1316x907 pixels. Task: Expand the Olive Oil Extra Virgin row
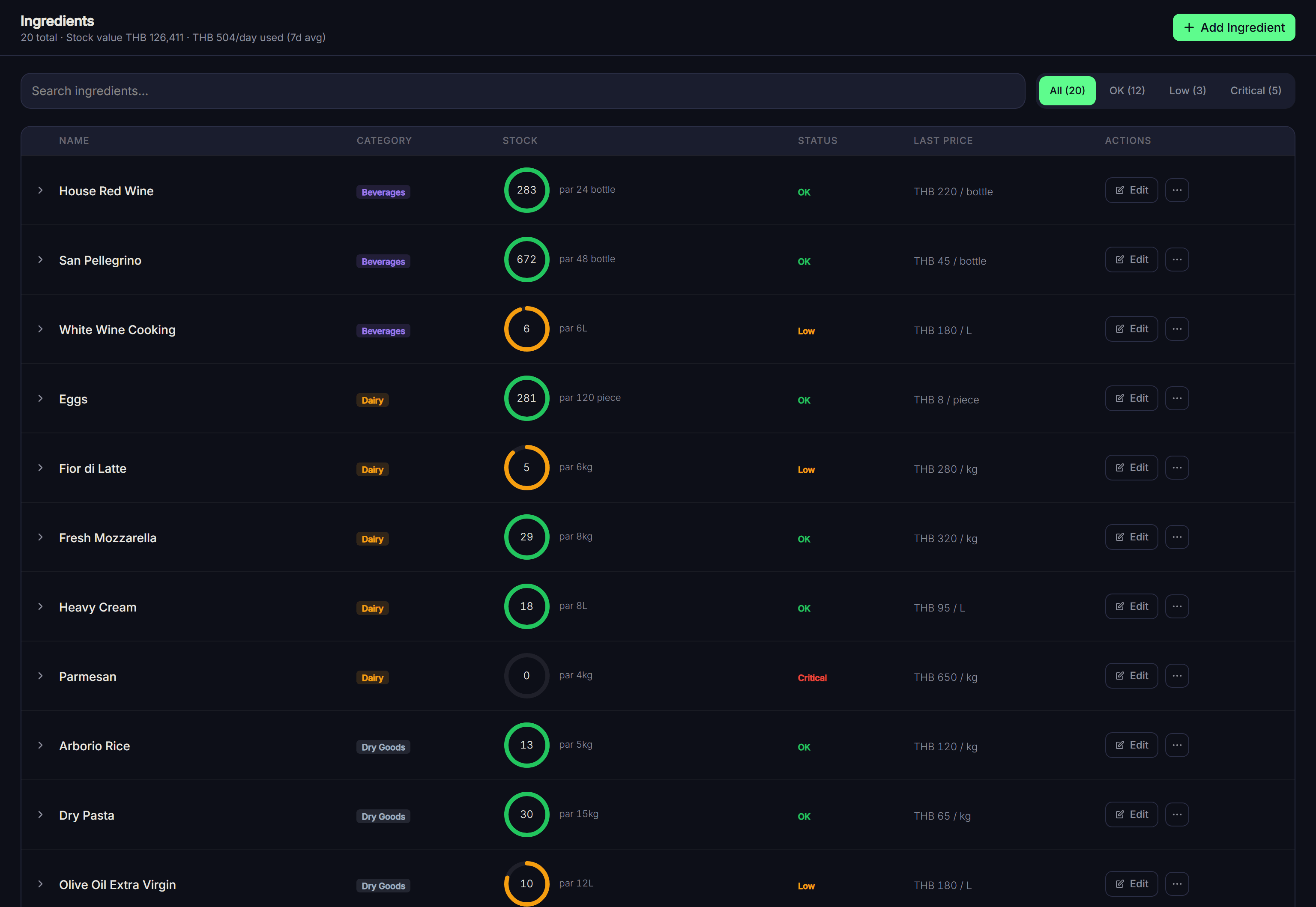coord(40,884)
